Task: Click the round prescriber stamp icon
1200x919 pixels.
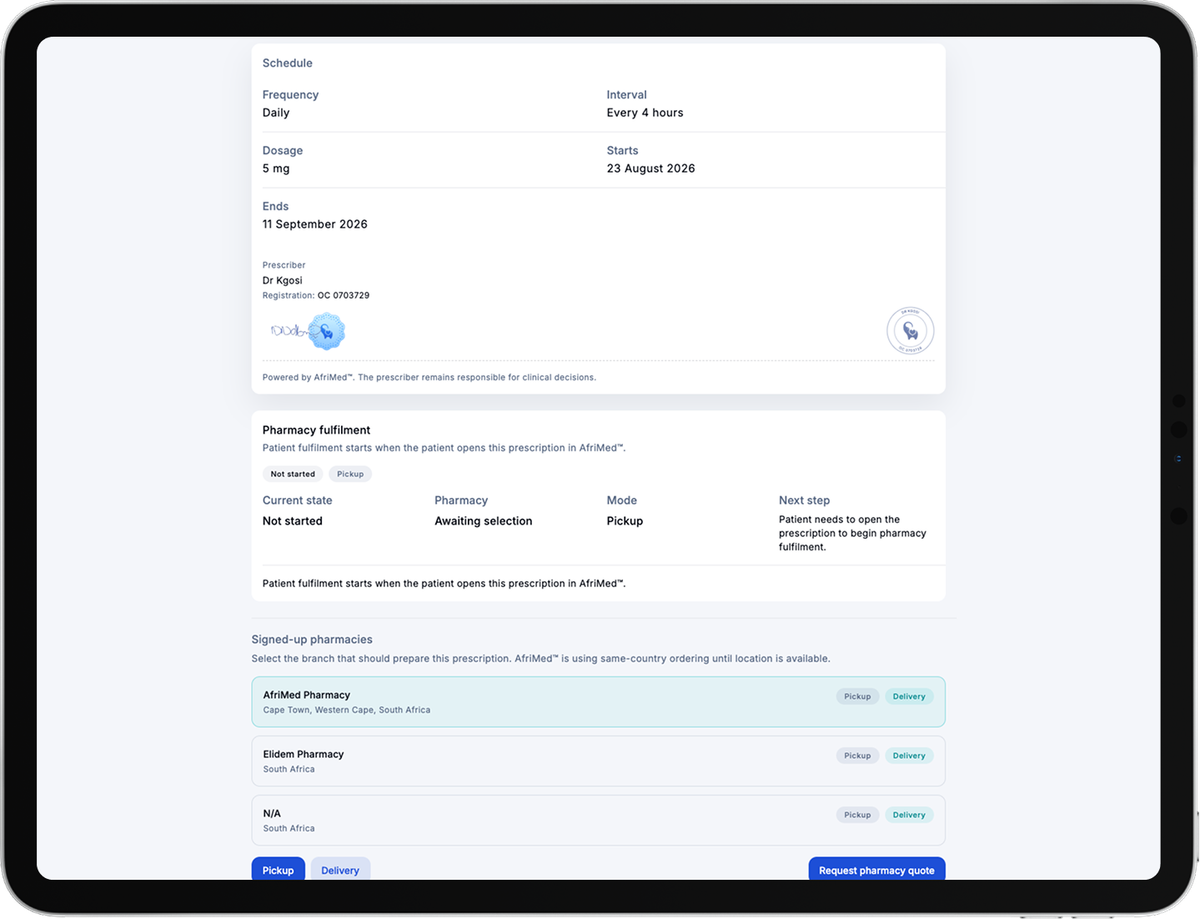Action: pyautogui.click(x=910, y=331)
